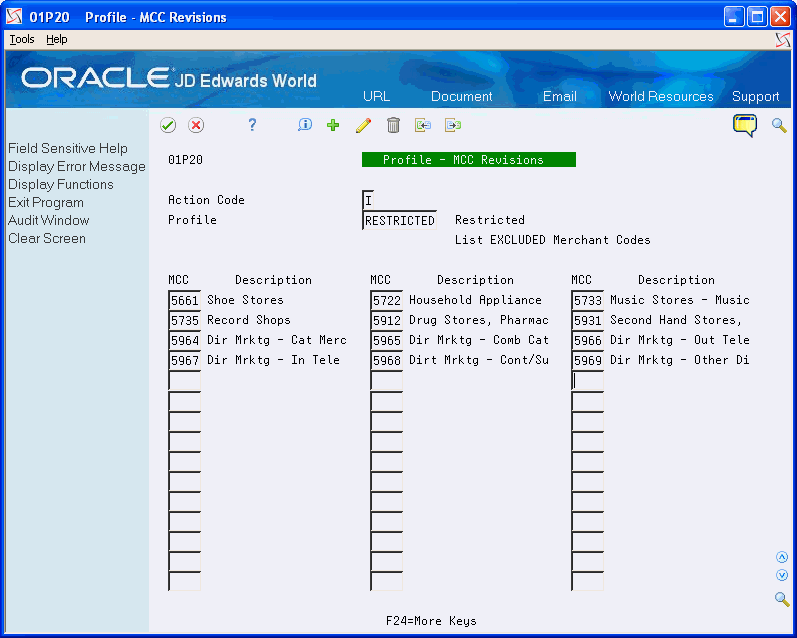
Task: Click the scroll up circle arrow
Action: point(782,557)
